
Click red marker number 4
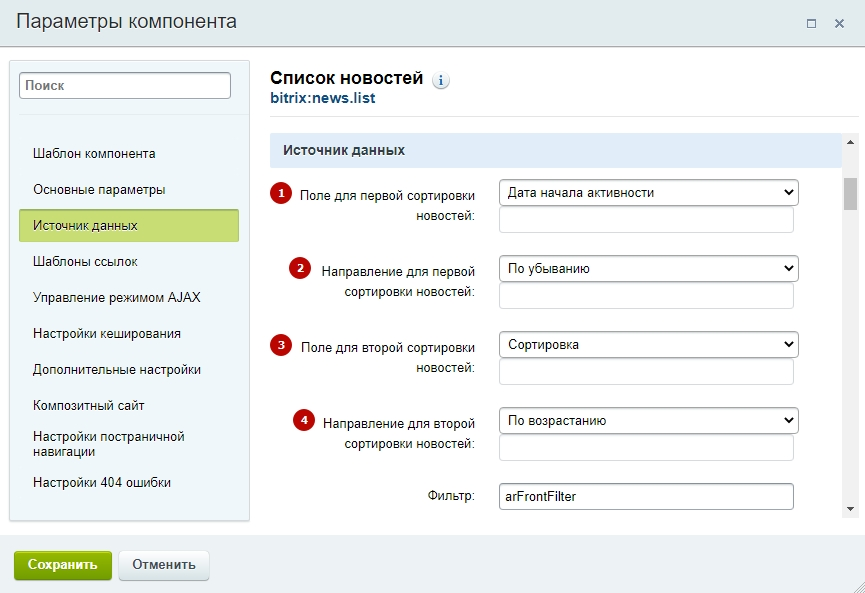pyautogui.click(x=303, y=420)
